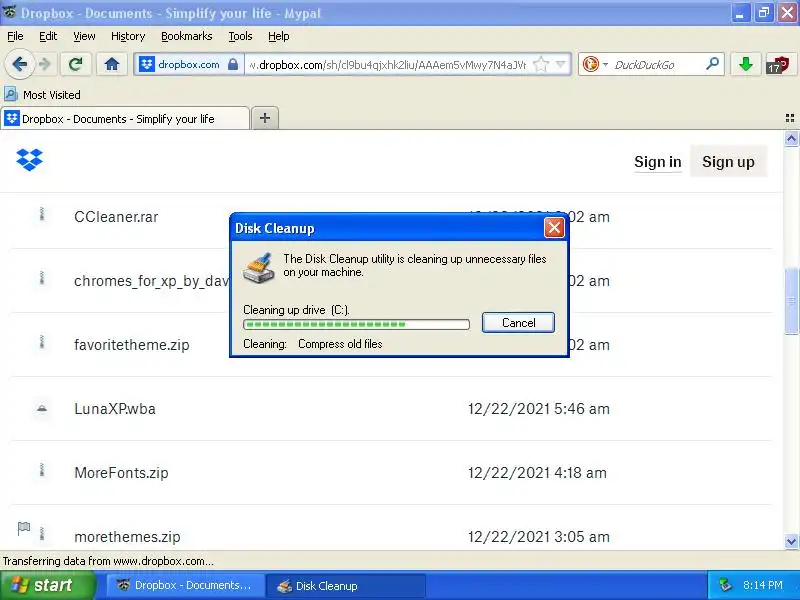Image resolution: width=800 pixels, height=600 pixels.
Task: Open morethemes.zip file
Action: [128, 537]
